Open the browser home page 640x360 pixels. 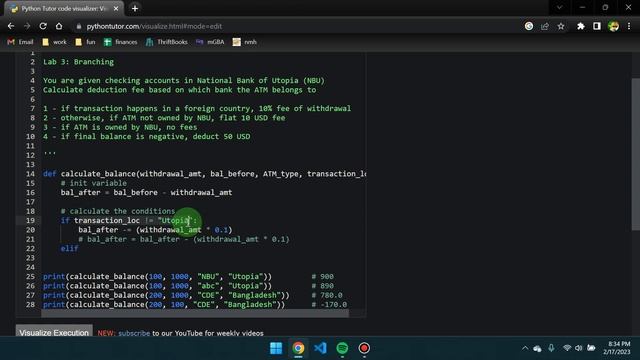(59, 26)
